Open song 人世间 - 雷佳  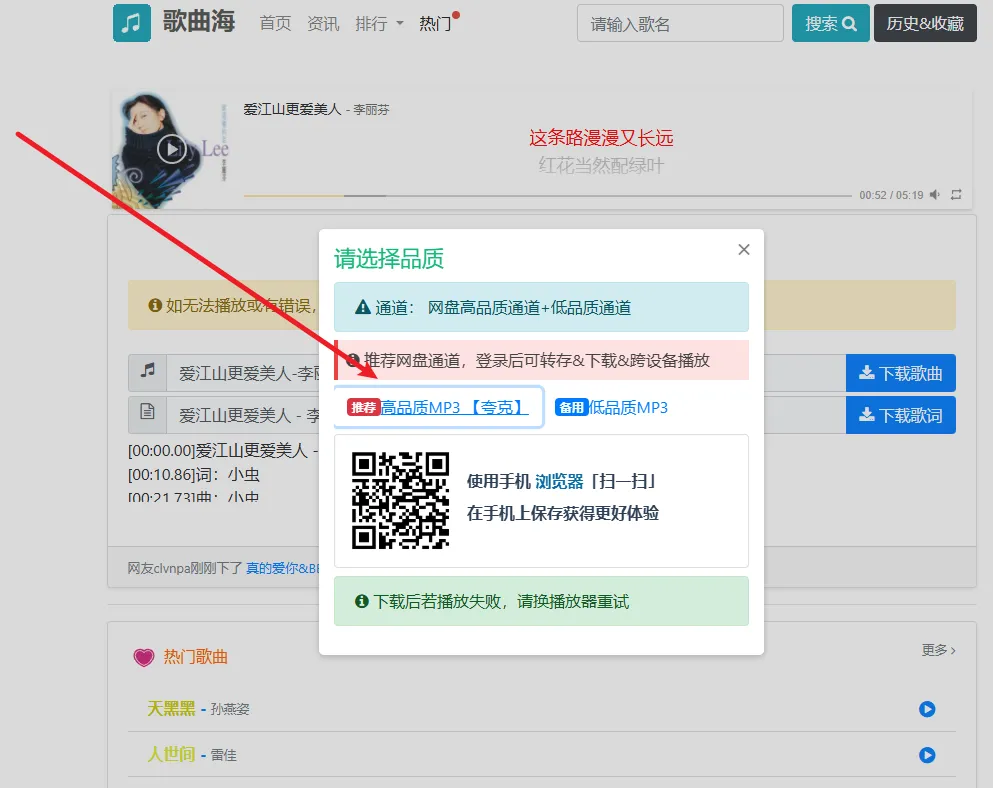(x=192, y=754)
